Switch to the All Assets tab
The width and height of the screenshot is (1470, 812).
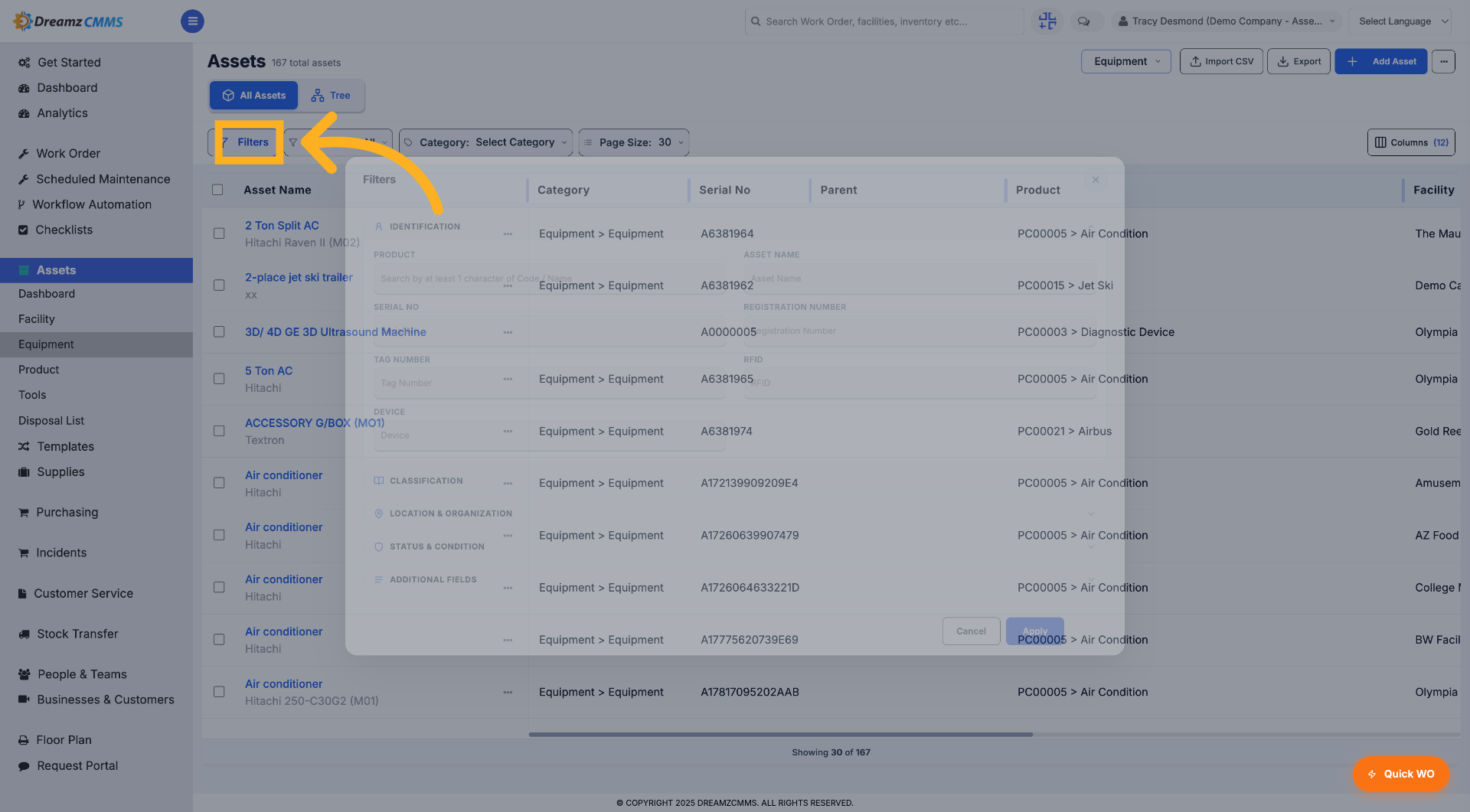coord(254,96)
